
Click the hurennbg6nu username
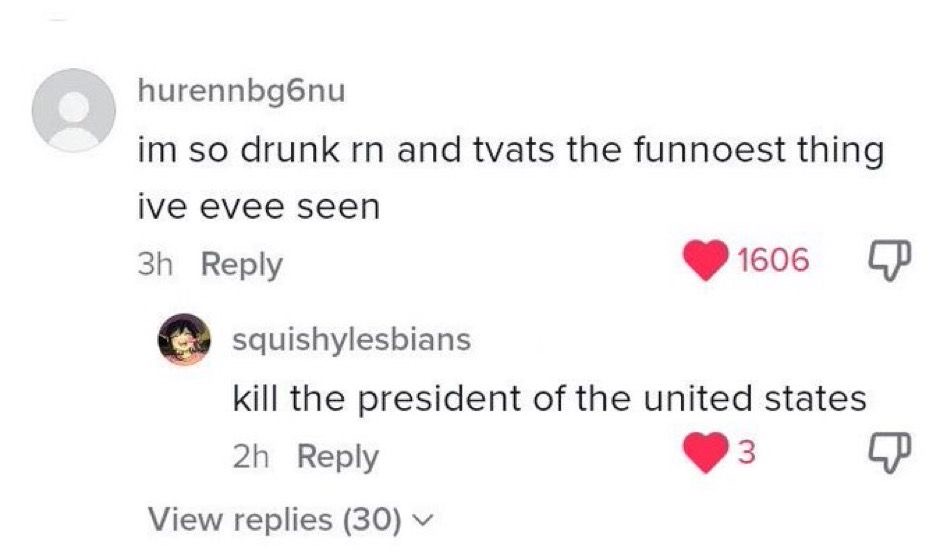tap(240, 93)
